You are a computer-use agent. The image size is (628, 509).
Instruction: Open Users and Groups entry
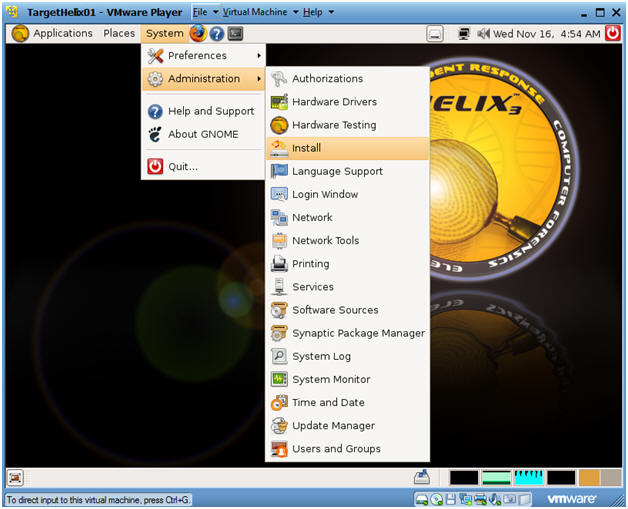347,449
